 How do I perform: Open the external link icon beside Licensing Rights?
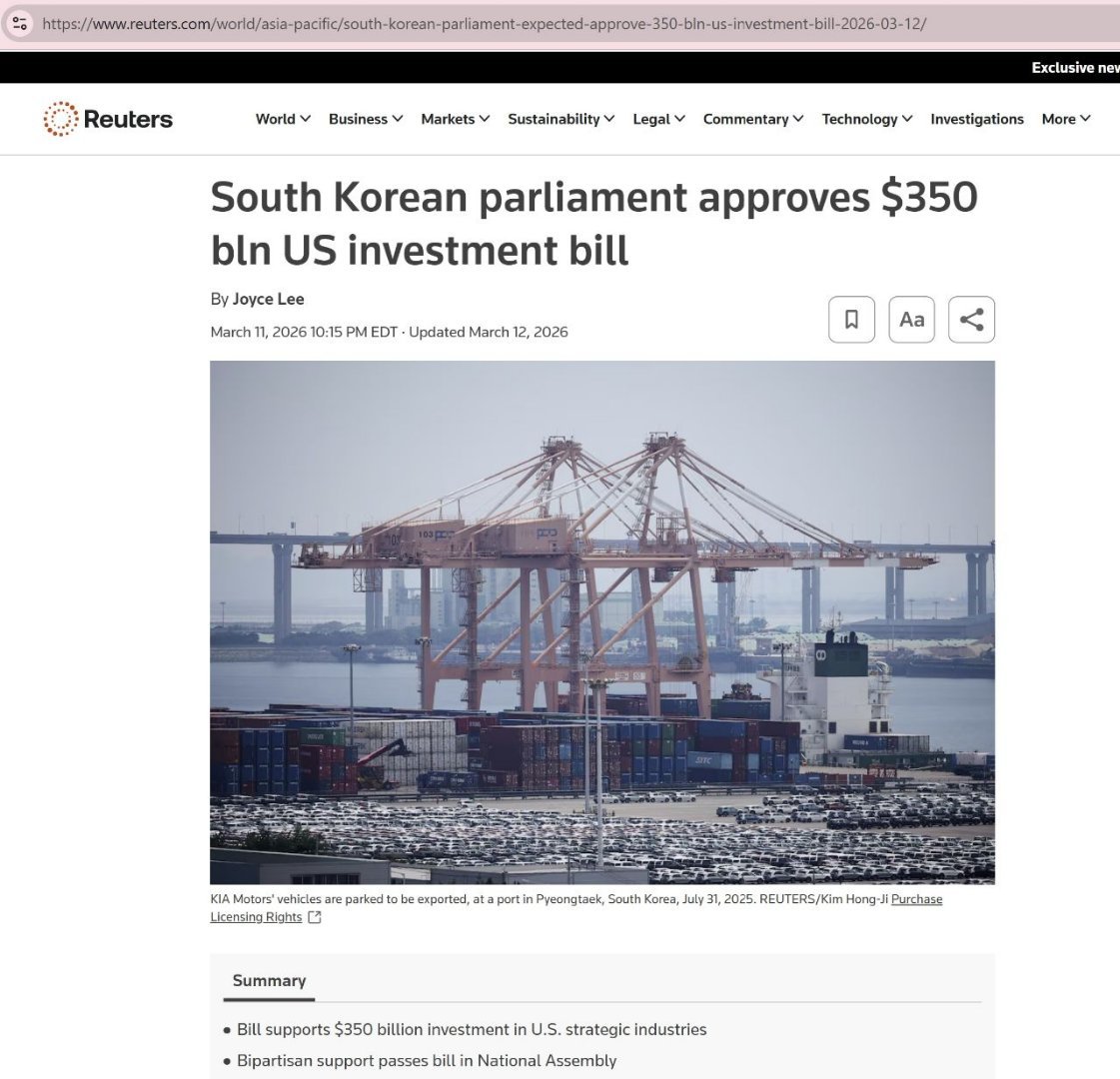(x=314, y=916)
